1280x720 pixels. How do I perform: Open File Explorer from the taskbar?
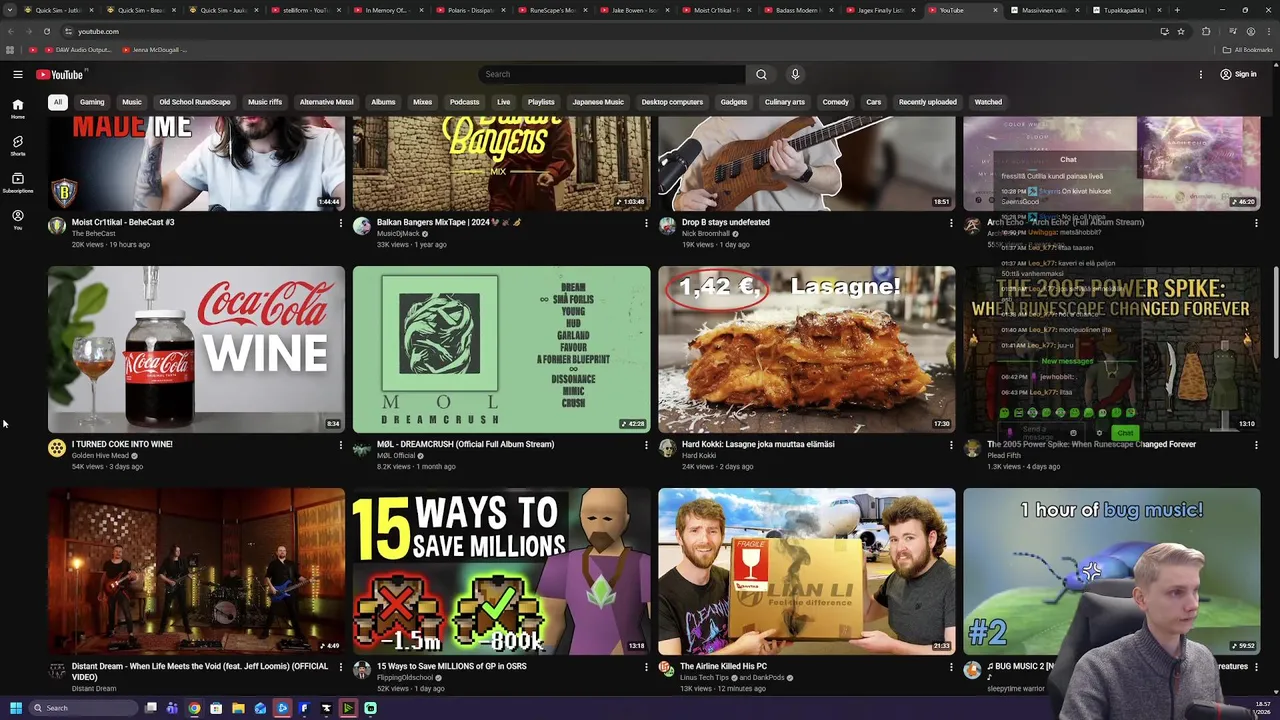238,708
